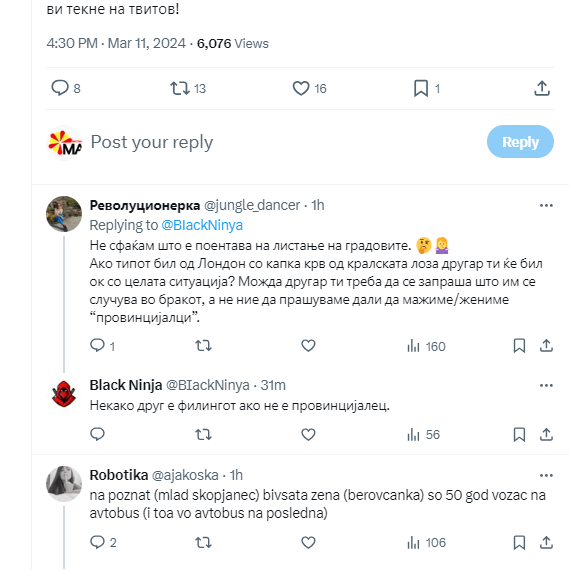Image resolution: width=569 pixels, height=570 pixels.
Task: Reply to Robotika's tweet with 2 comments
Action: (x=103, y=543)
